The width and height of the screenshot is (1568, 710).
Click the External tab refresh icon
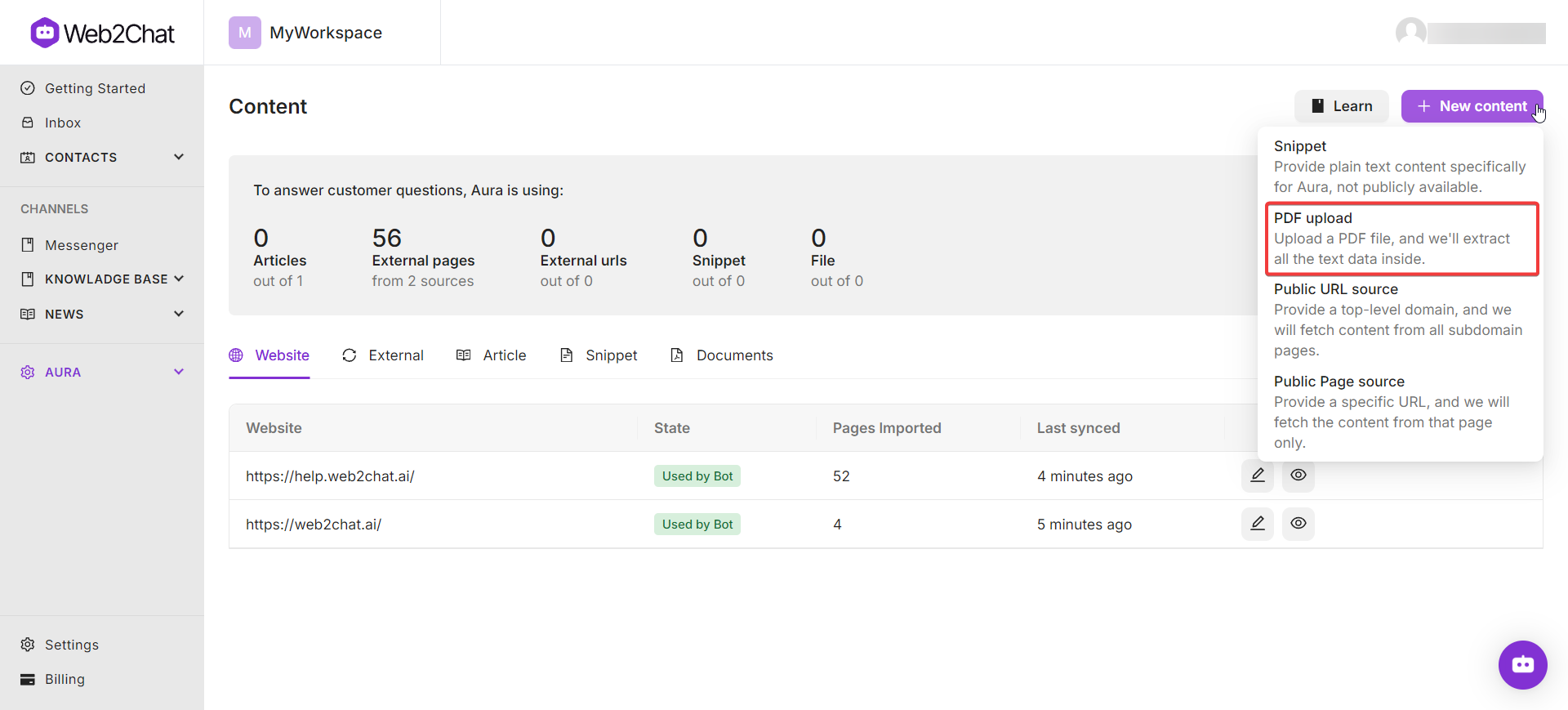click(350, 355)
